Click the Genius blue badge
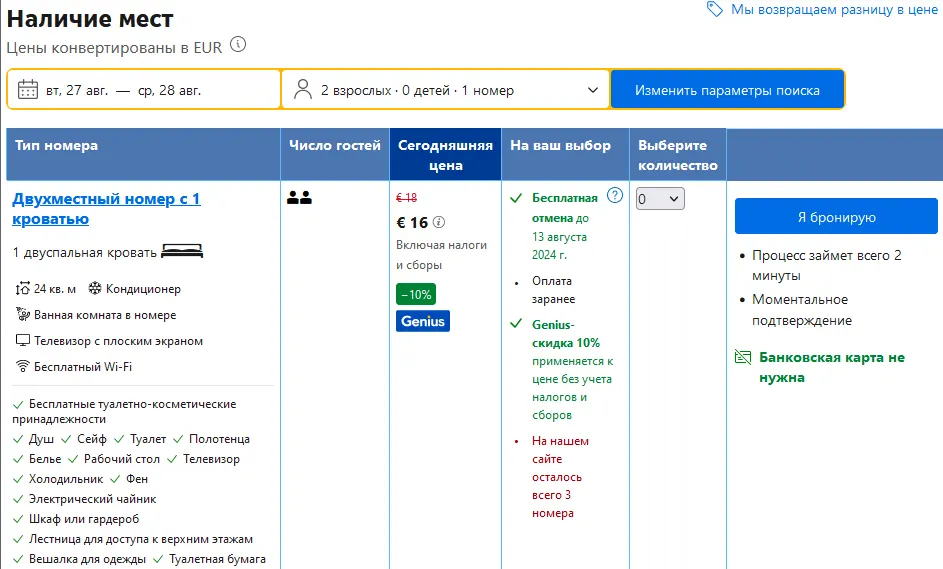 pyautogui.click(x=422, y=321)
